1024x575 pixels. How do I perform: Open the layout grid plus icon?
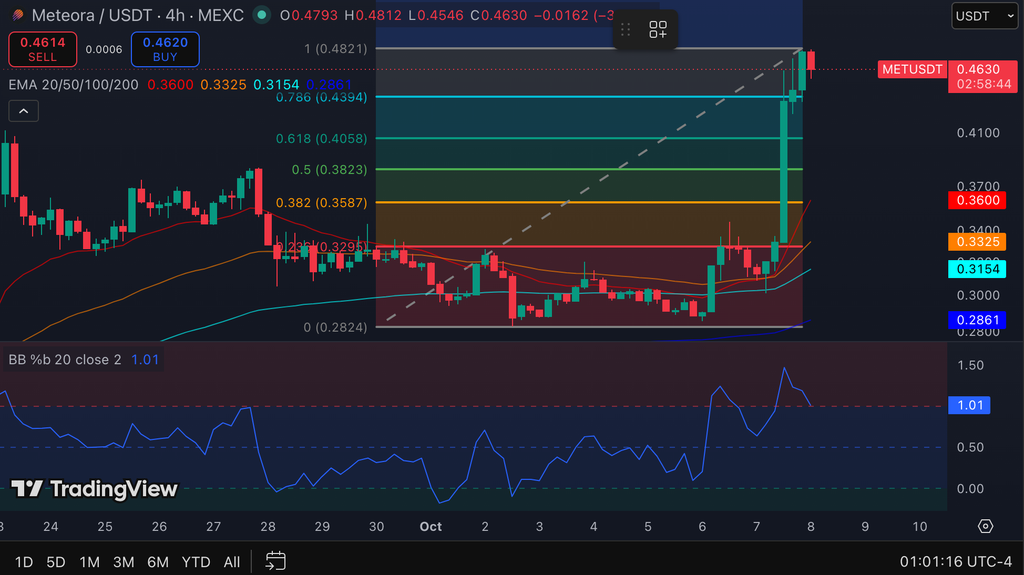658,29
